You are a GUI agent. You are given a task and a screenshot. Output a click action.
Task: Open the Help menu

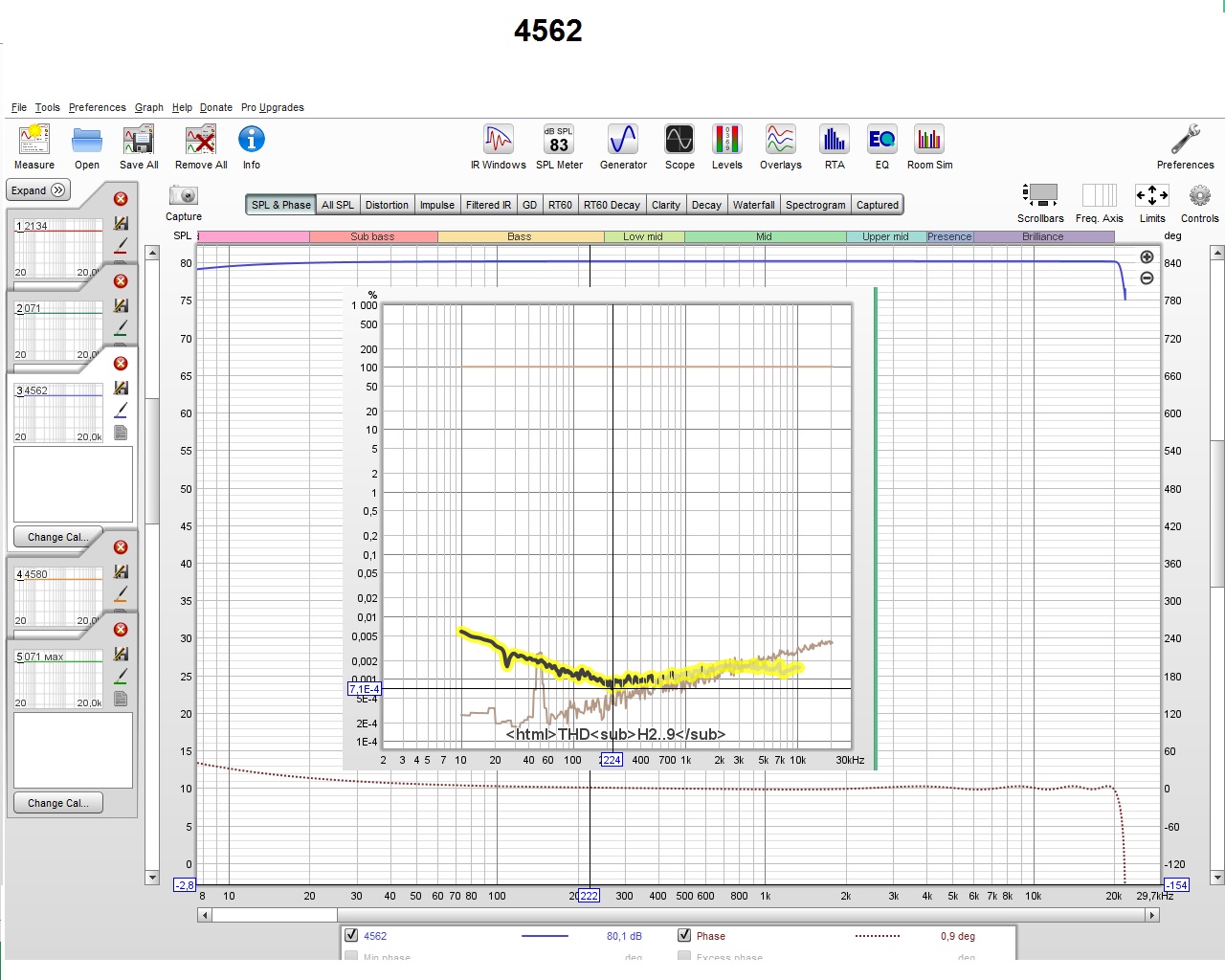pos(182,107)
